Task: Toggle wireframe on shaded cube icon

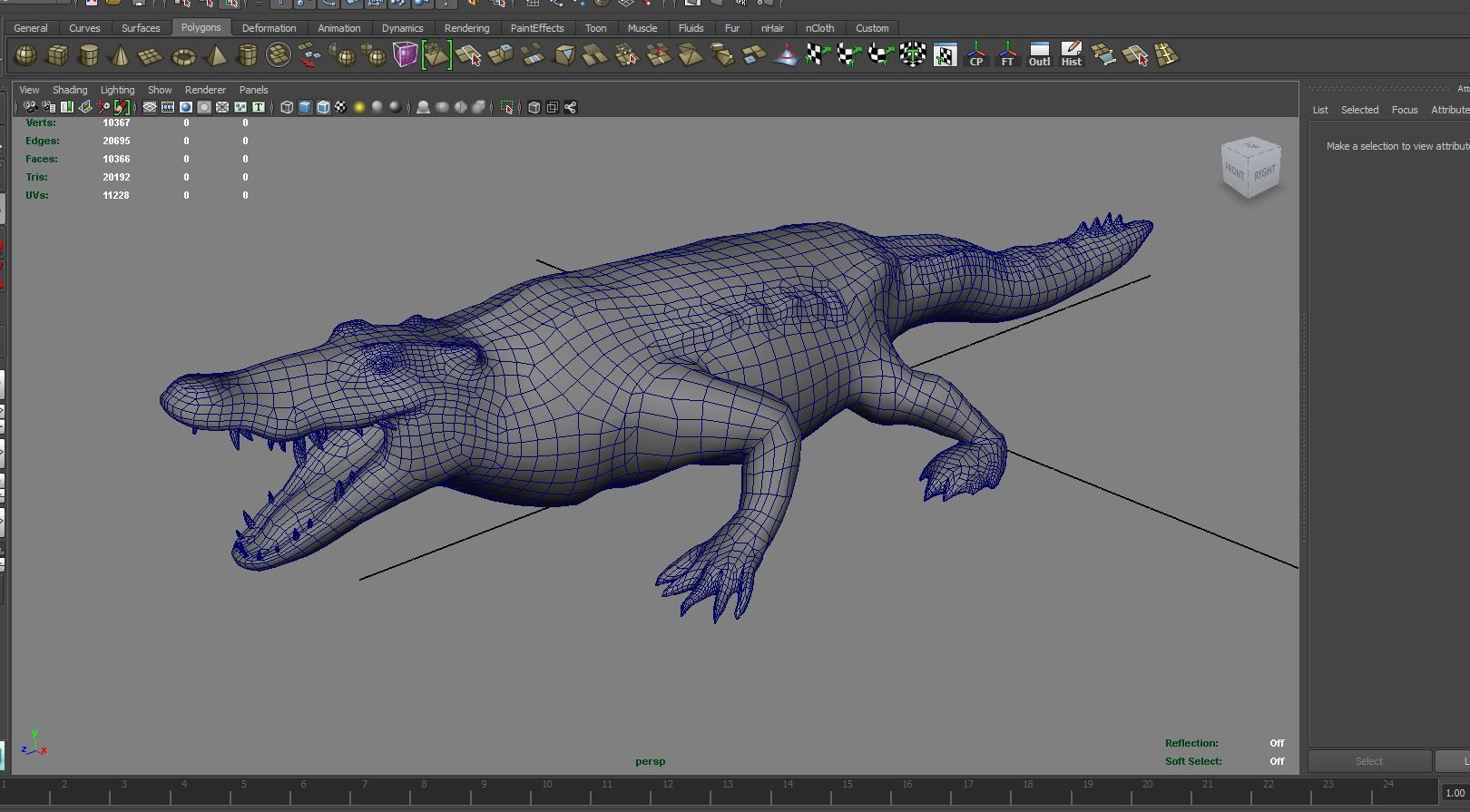Action: click(323, 107)
